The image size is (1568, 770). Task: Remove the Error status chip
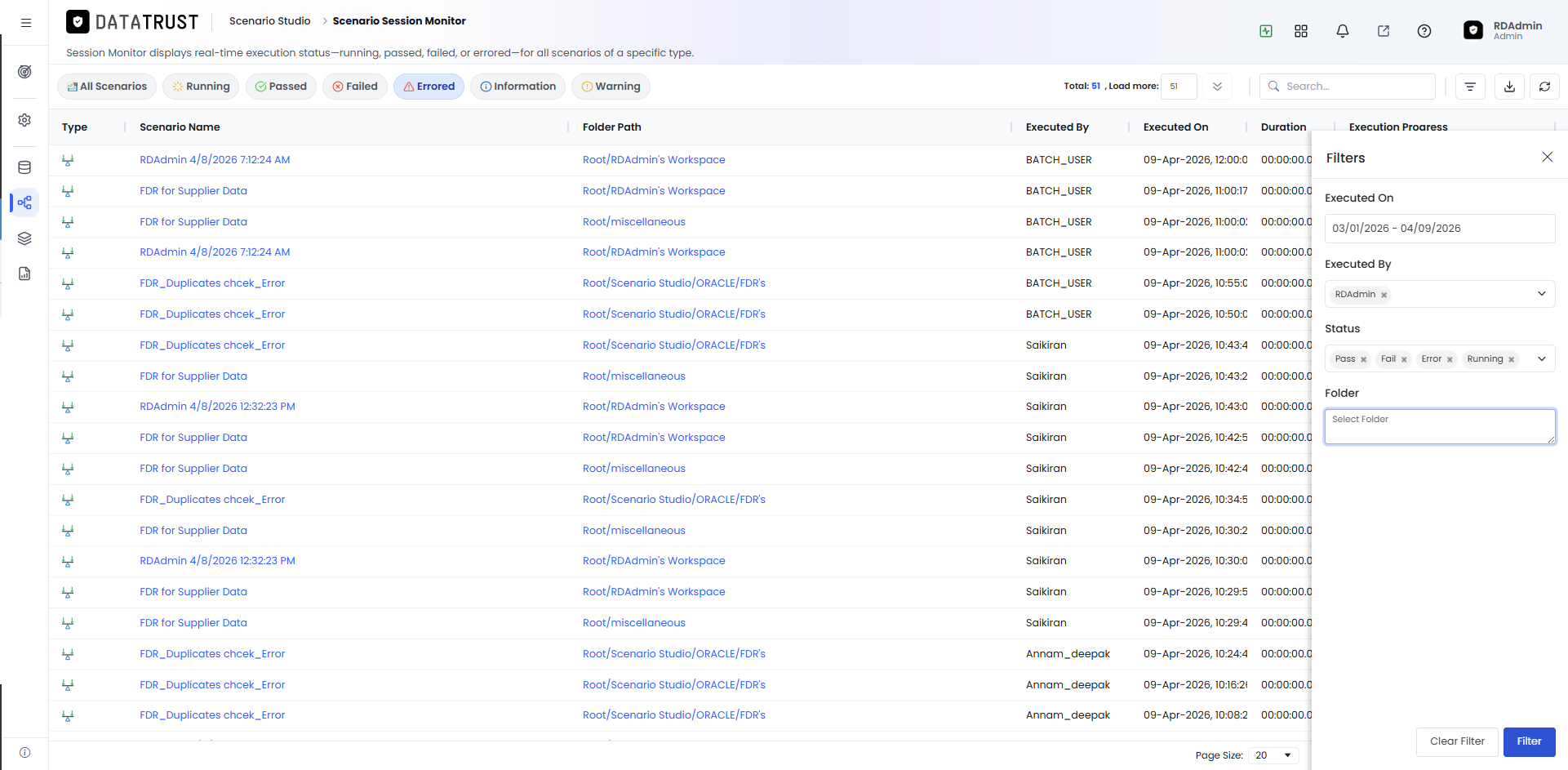(x=1450, y=359)
